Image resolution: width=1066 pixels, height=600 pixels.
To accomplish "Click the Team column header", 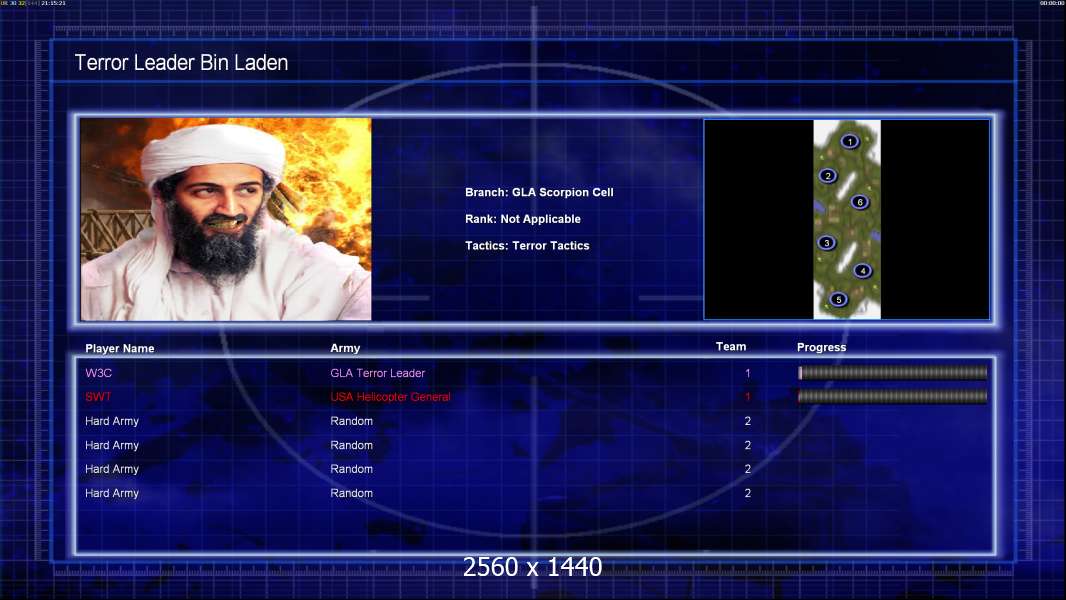I will pos(731,347).
